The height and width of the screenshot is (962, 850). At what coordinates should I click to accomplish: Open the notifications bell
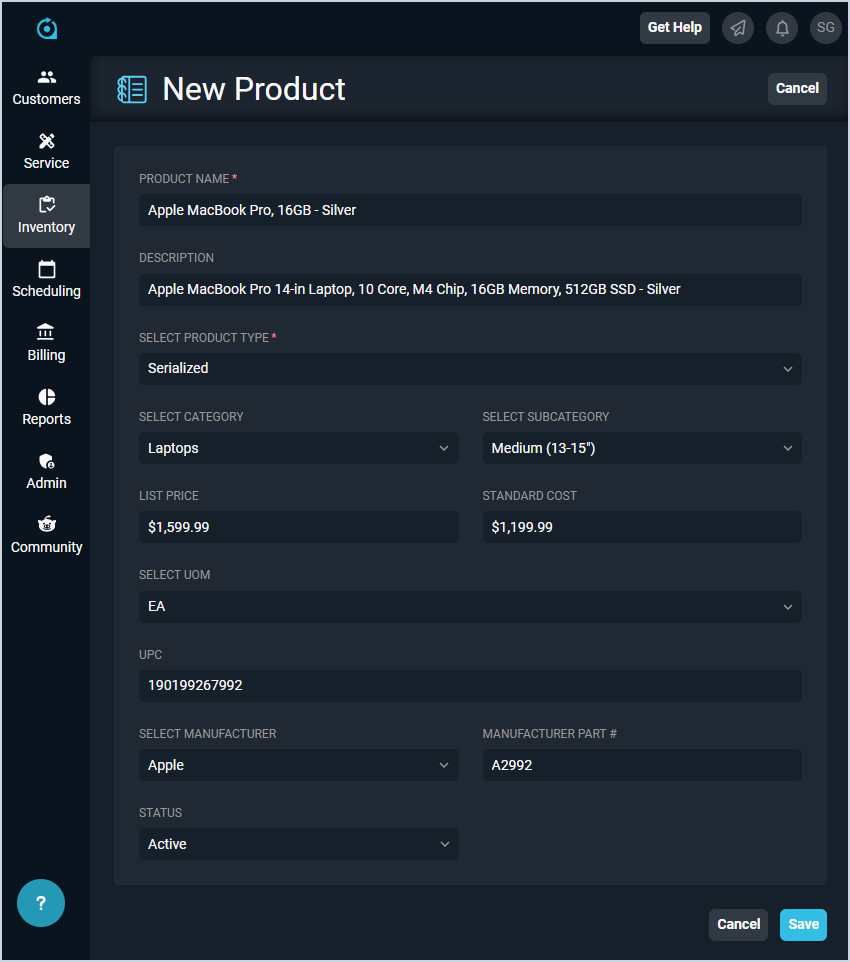[x=782, y=28]
